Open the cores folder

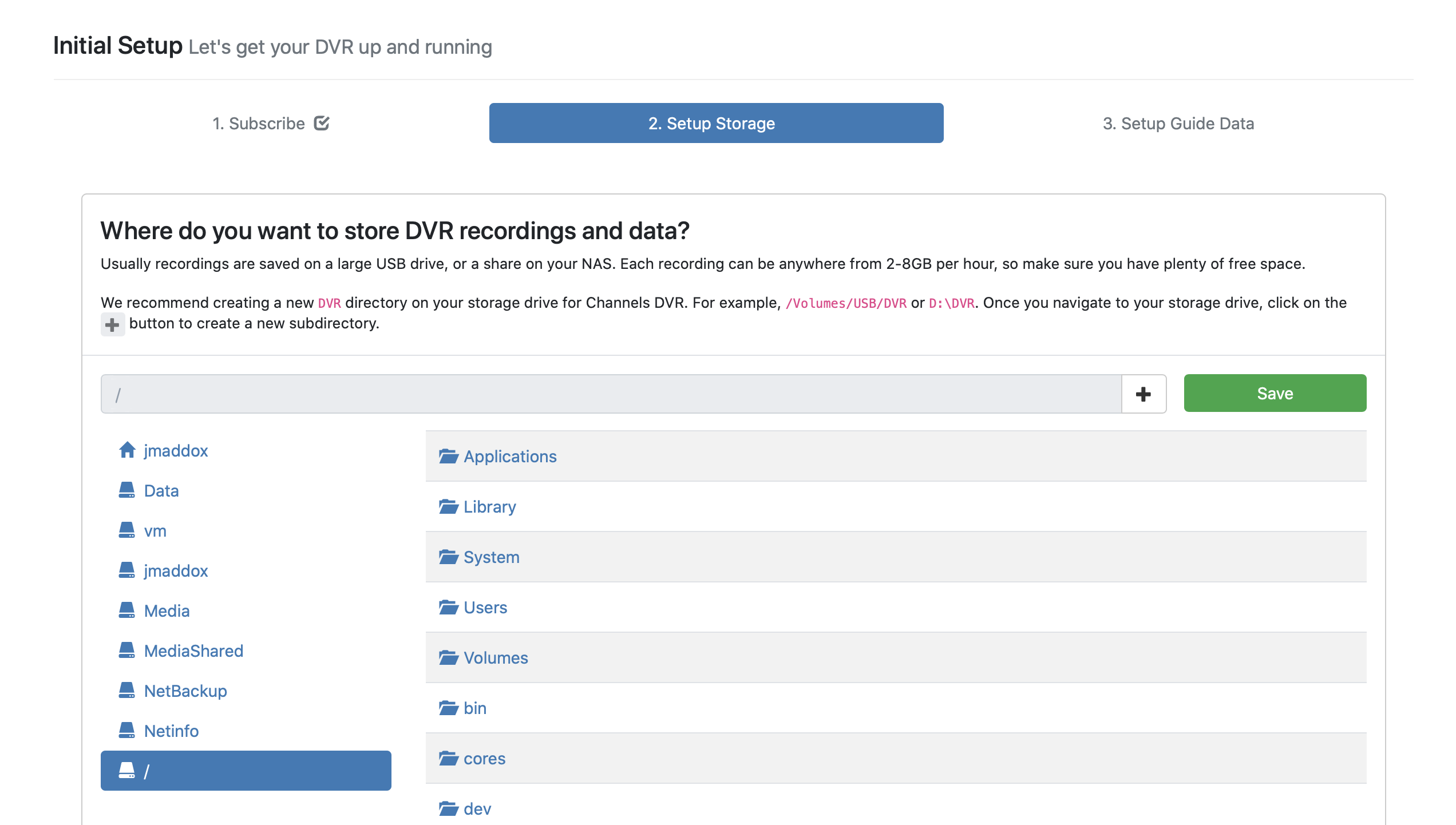point(484,759)
